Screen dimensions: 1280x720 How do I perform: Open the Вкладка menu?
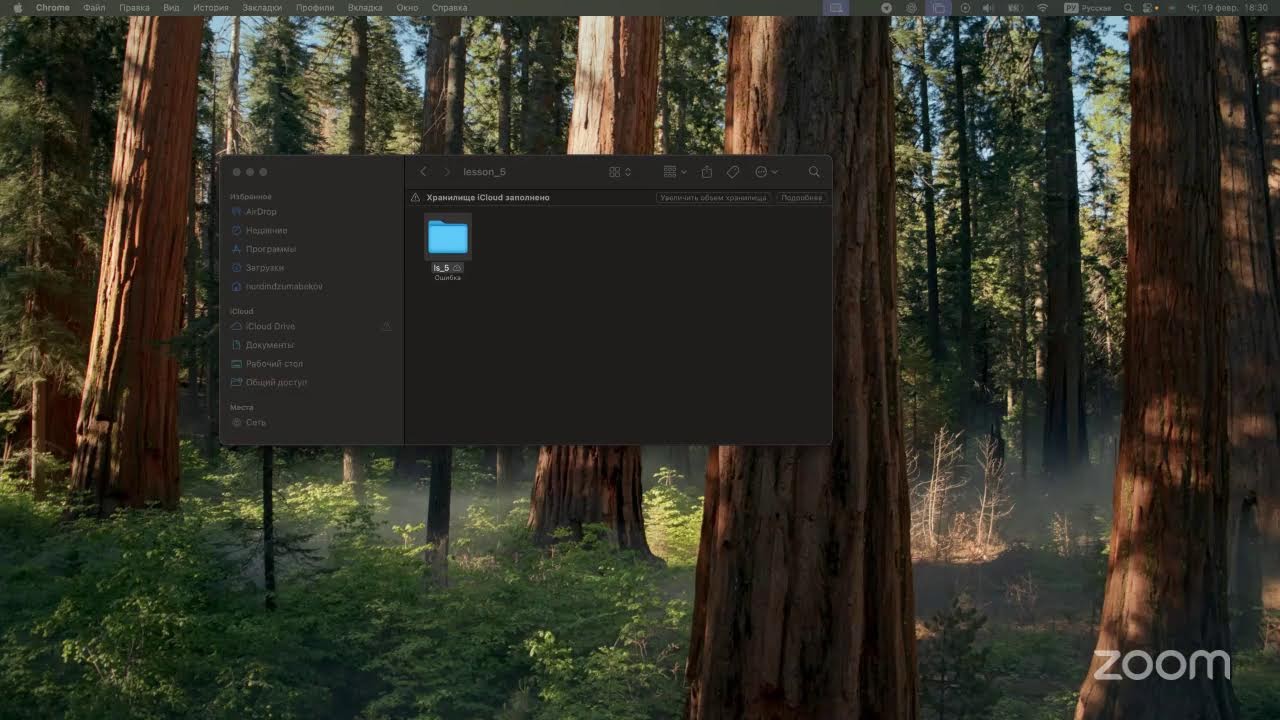[x=365, y=8]
